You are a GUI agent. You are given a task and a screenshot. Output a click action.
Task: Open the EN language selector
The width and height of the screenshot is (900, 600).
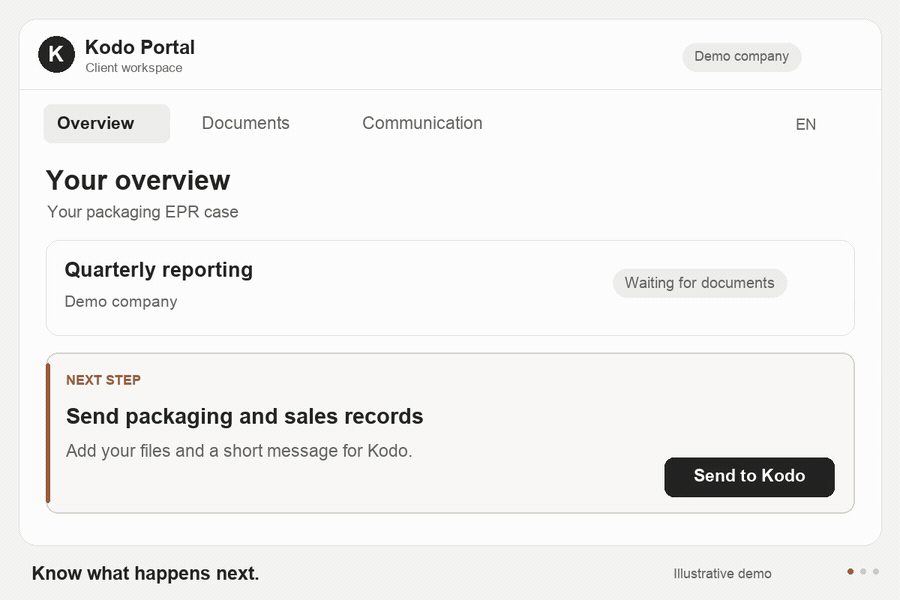(x=805, y=125)
